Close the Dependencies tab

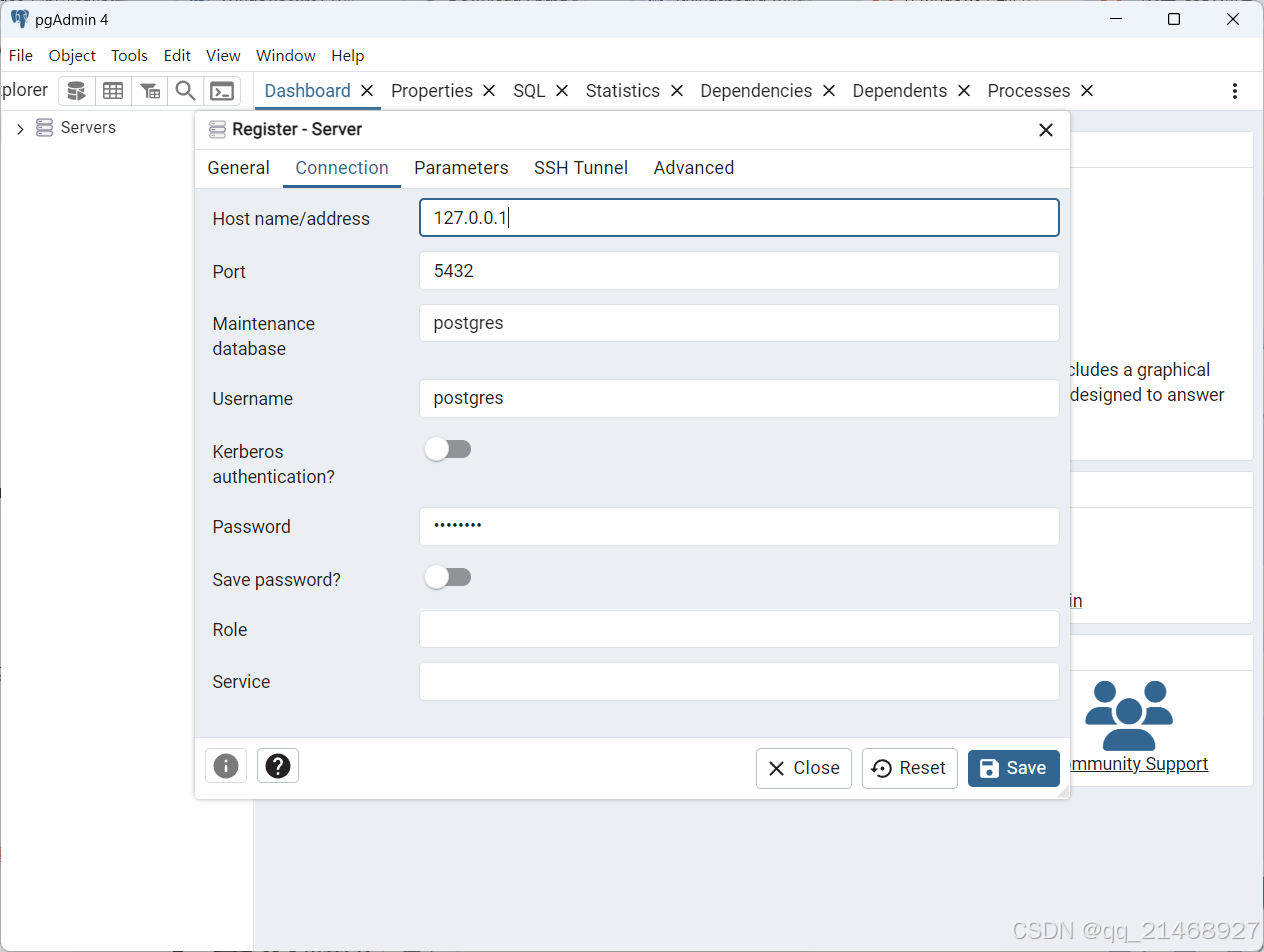[829, 90]
